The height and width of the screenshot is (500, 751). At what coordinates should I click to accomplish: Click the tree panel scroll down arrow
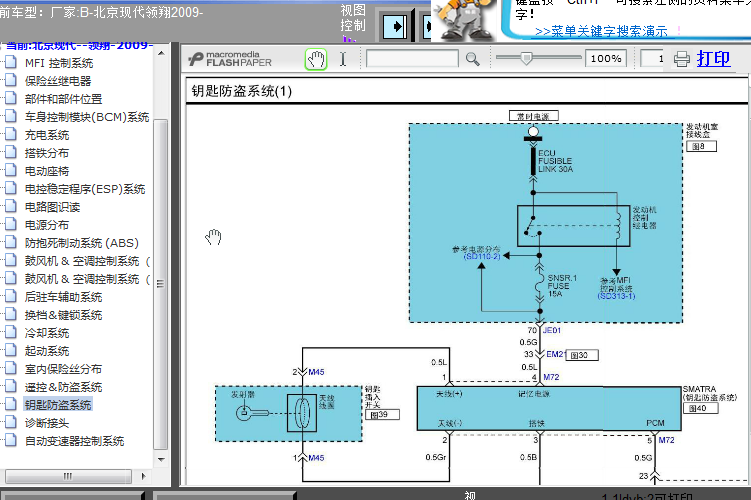161,460
